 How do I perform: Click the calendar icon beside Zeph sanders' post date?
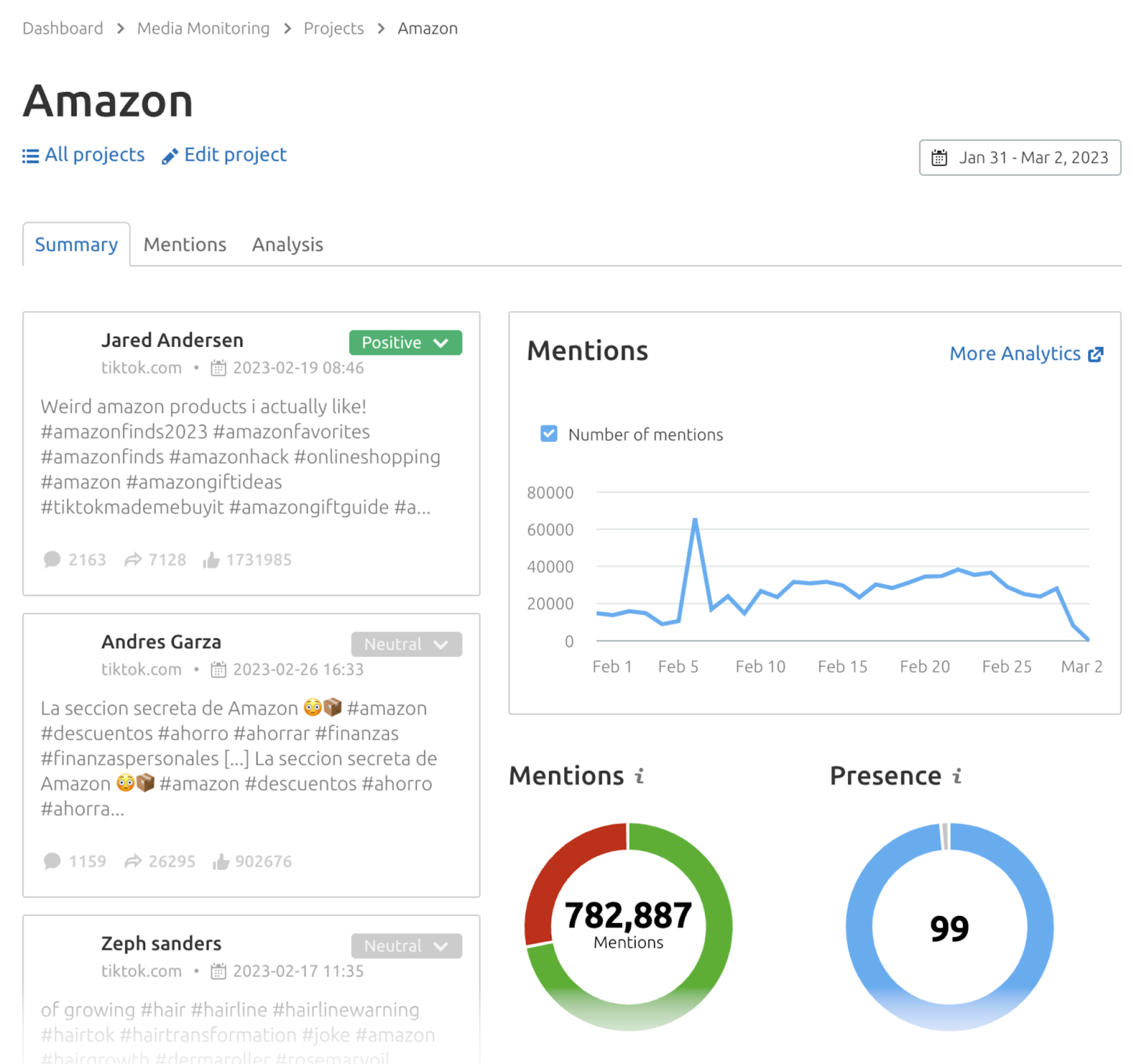pos(218,971)
